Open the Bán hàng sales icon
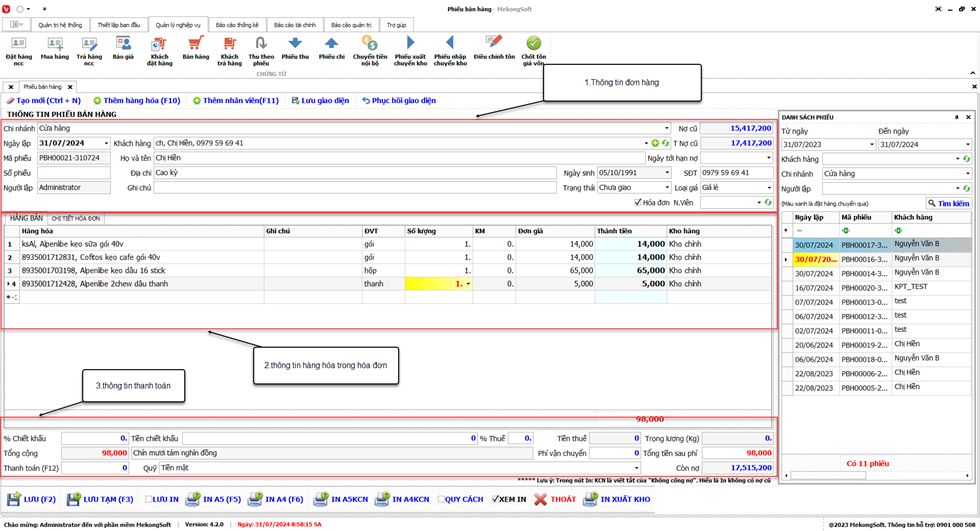The height and width of the screenshot is (531, 980). [195, 48]
